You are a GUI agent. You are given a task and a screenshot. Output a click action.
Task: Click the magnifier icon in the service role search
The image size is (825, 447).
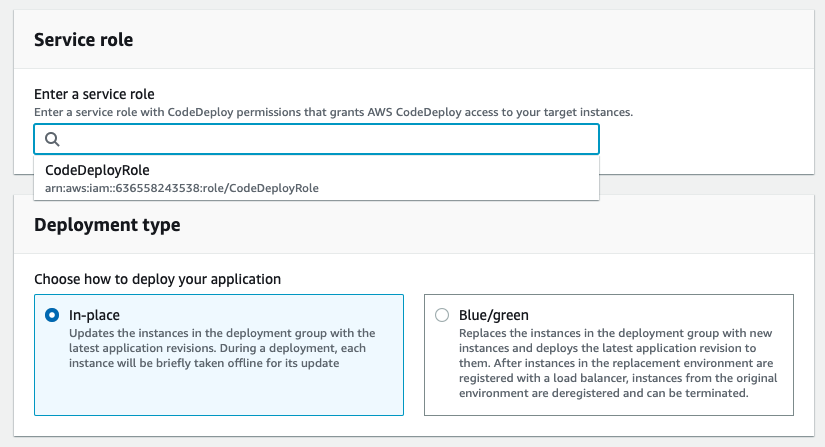(52, 139)
